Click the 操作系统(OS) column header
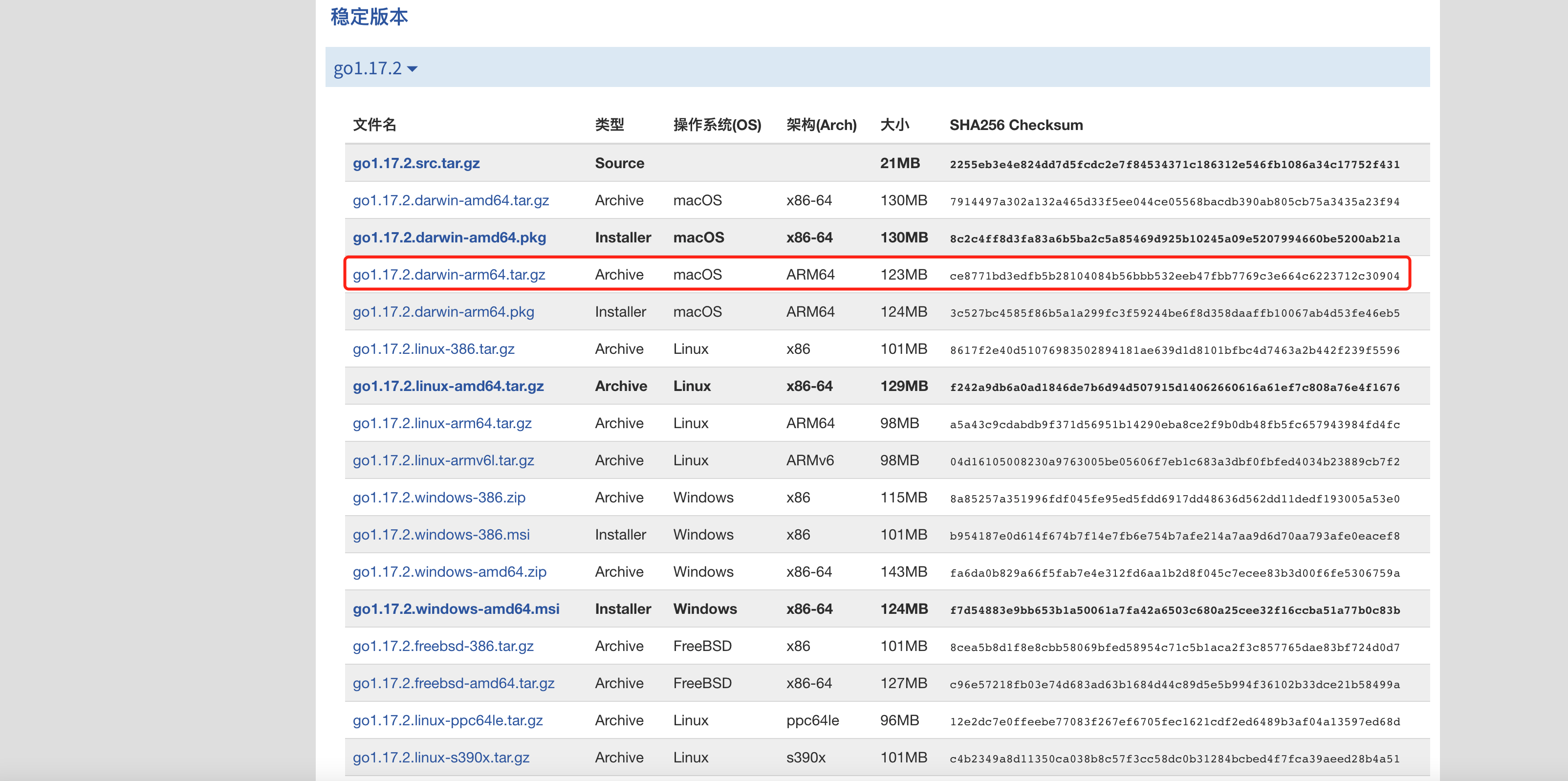This screenshot has height=781, width=1568. point(717,125)
